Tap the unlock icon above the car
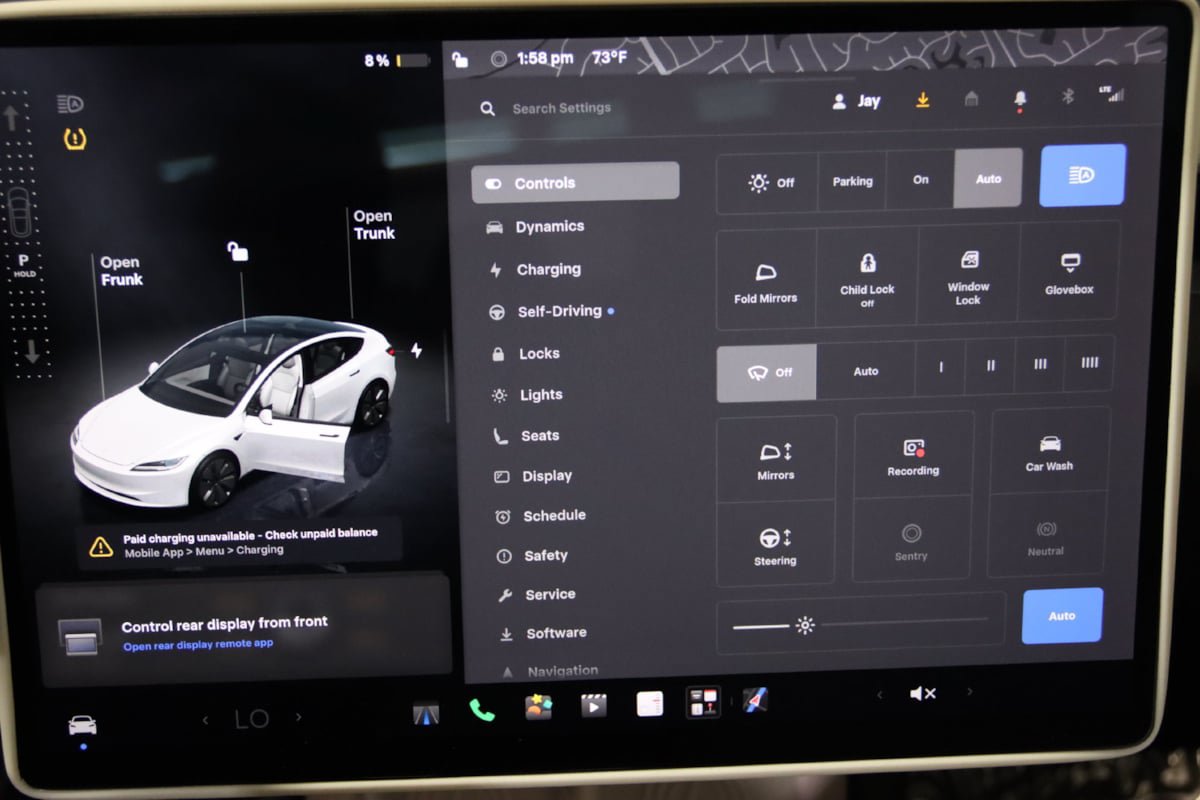1200x800 pixels. pyautogui.click(x=237, y=251)
